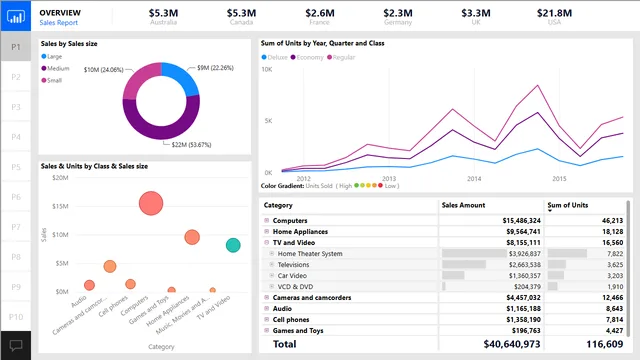Screen dimensions: 640x360
Task: Click the Economy legend entry
Action: 307,57
